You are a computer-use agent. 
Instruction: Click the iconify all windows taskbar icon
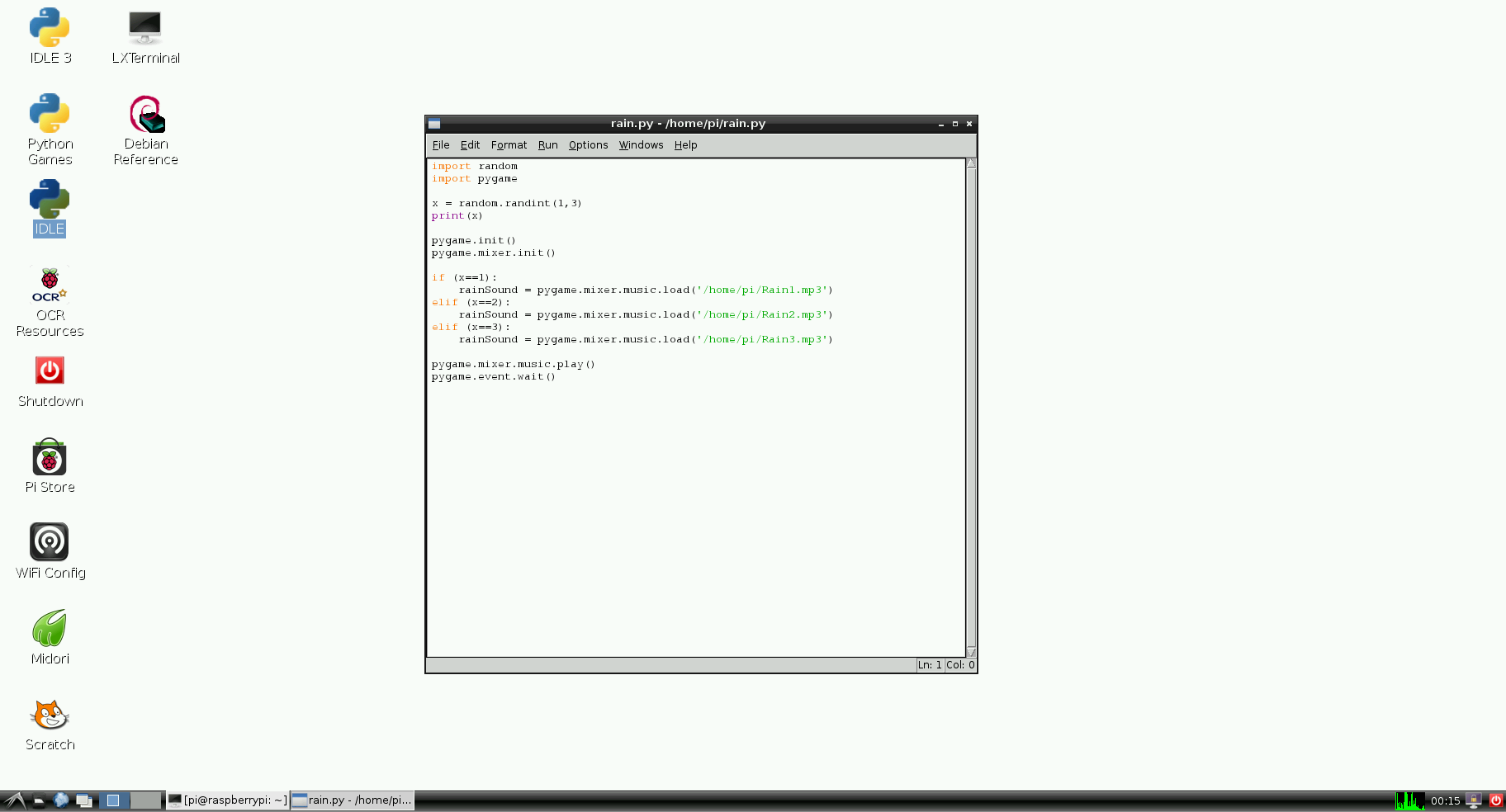pyautogui.click(x=83, y=800)
